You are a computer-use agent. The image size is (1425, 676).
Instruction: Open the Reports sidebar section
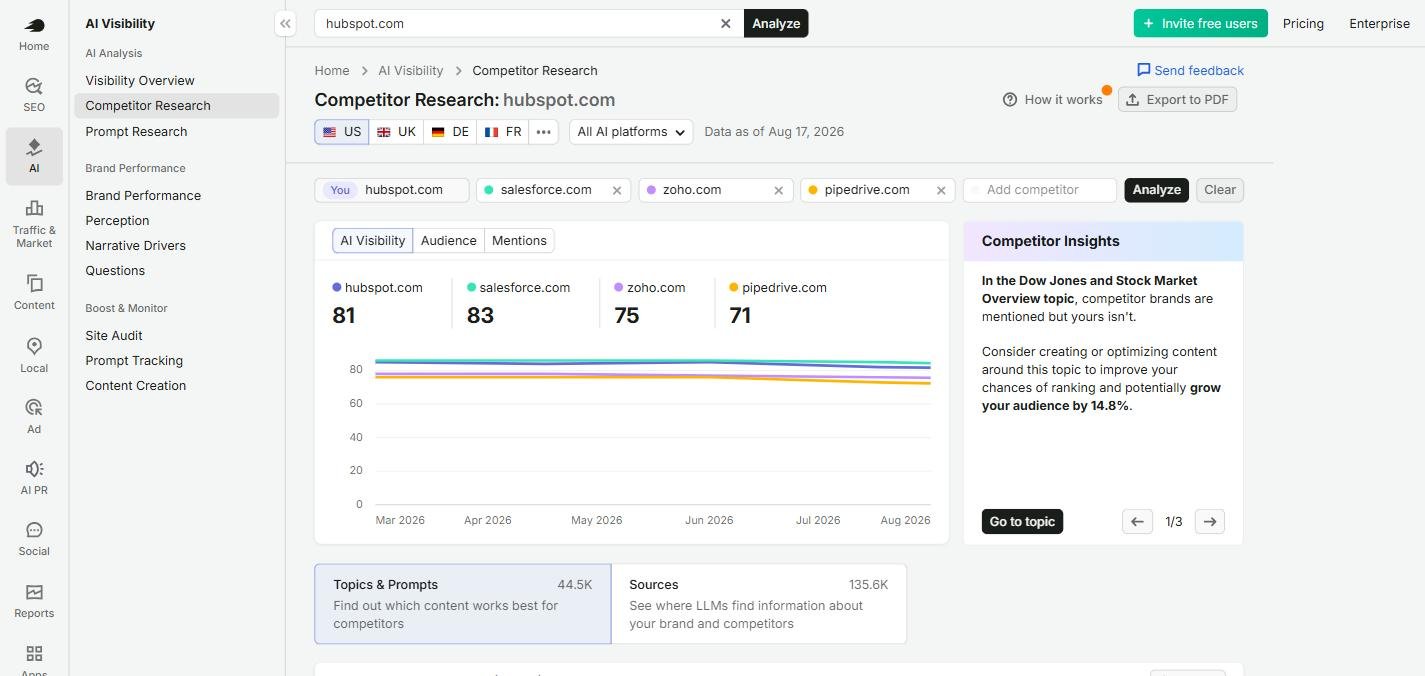tap(34, 600)
